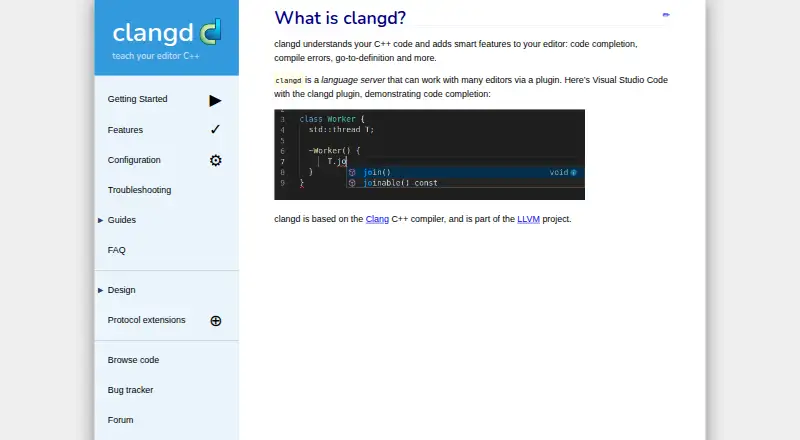
Task: Open the Troubleshooting page
Action: coord(139,190)
